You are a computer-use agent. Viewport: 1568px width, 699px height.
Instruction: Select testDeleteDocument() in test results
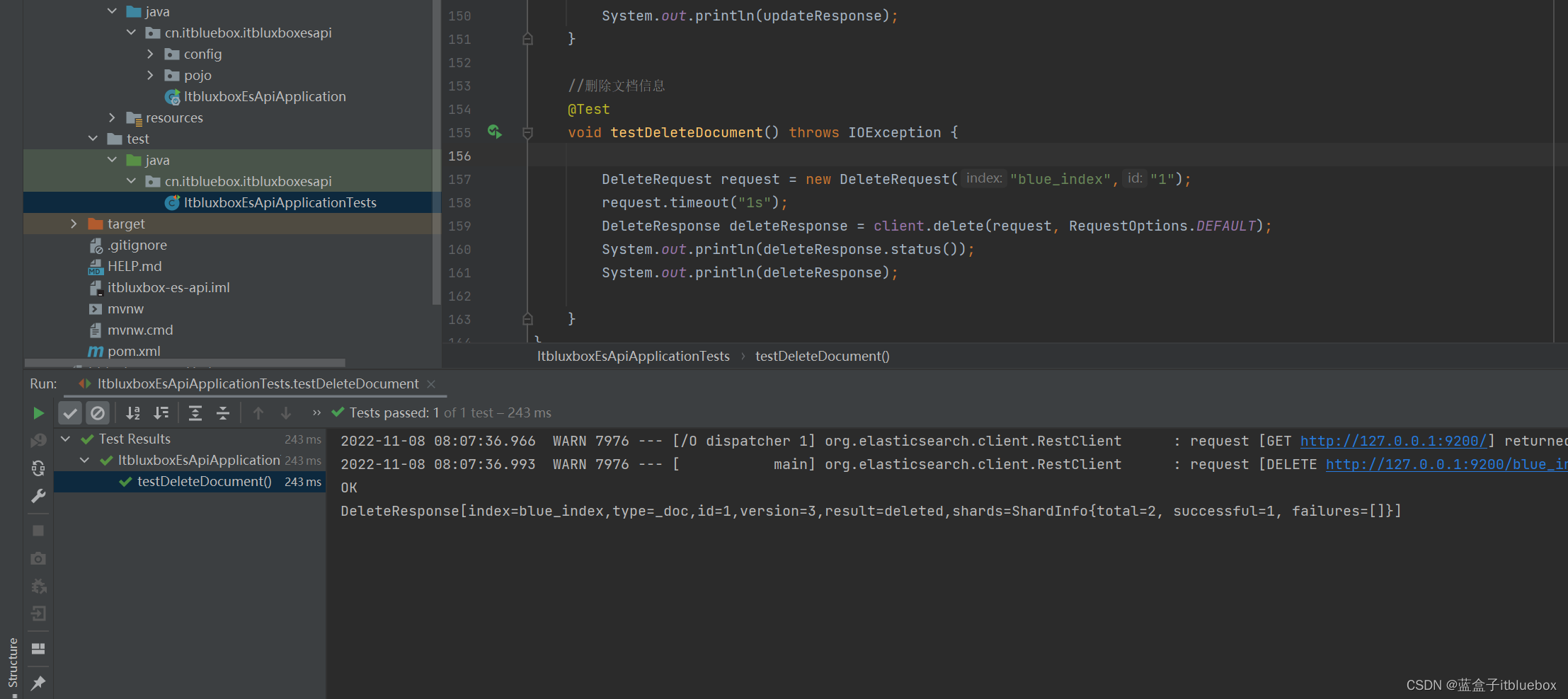click(x=190, y=482)
